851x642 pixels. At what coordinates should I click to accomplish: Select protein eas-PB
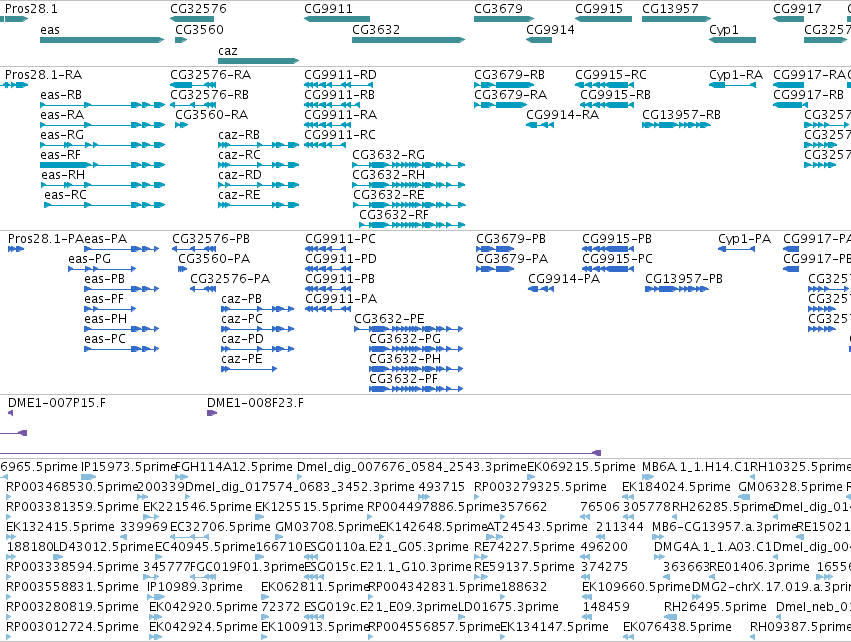coord(122,289)
